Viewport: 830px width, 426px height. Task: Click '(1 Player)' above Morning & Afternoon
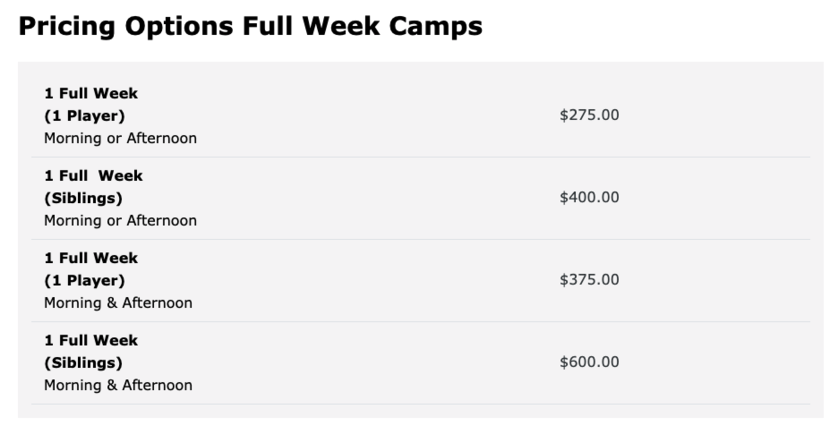85,280
